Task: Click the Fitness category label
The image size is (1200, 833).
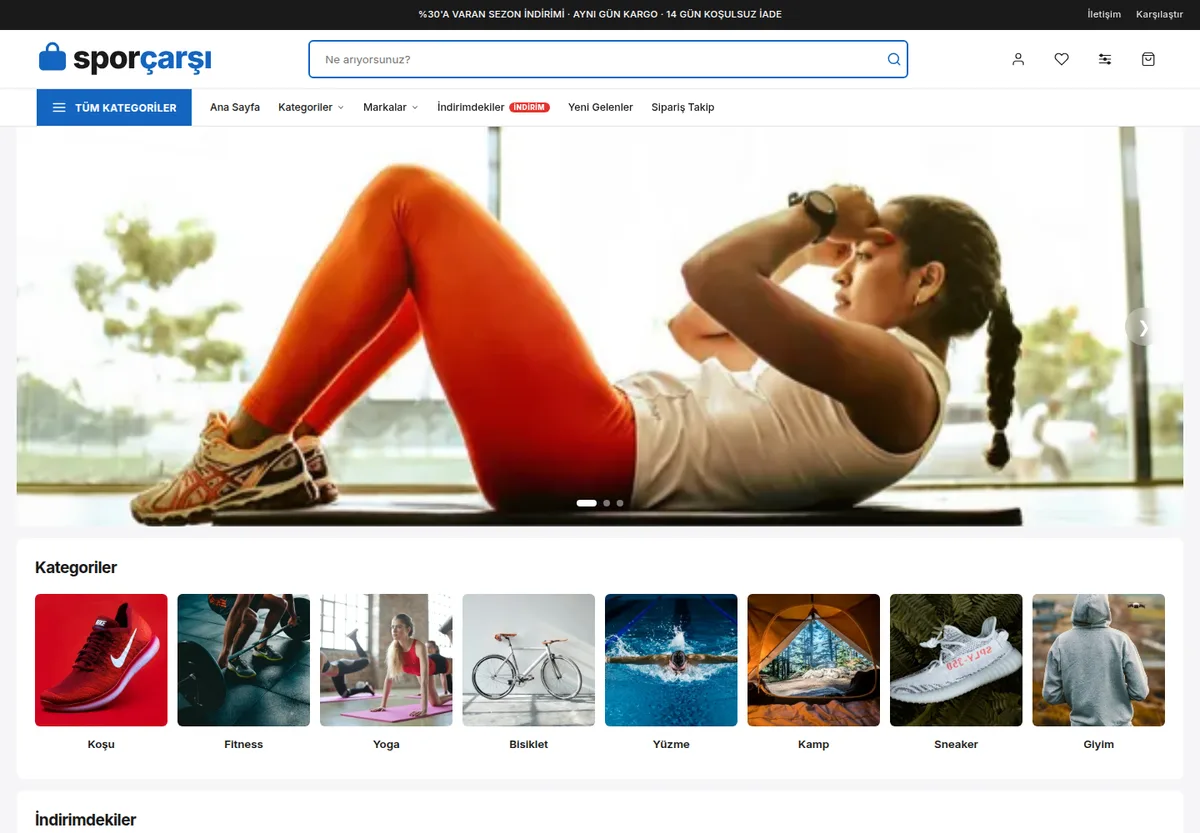Action: tap(244, 745)
